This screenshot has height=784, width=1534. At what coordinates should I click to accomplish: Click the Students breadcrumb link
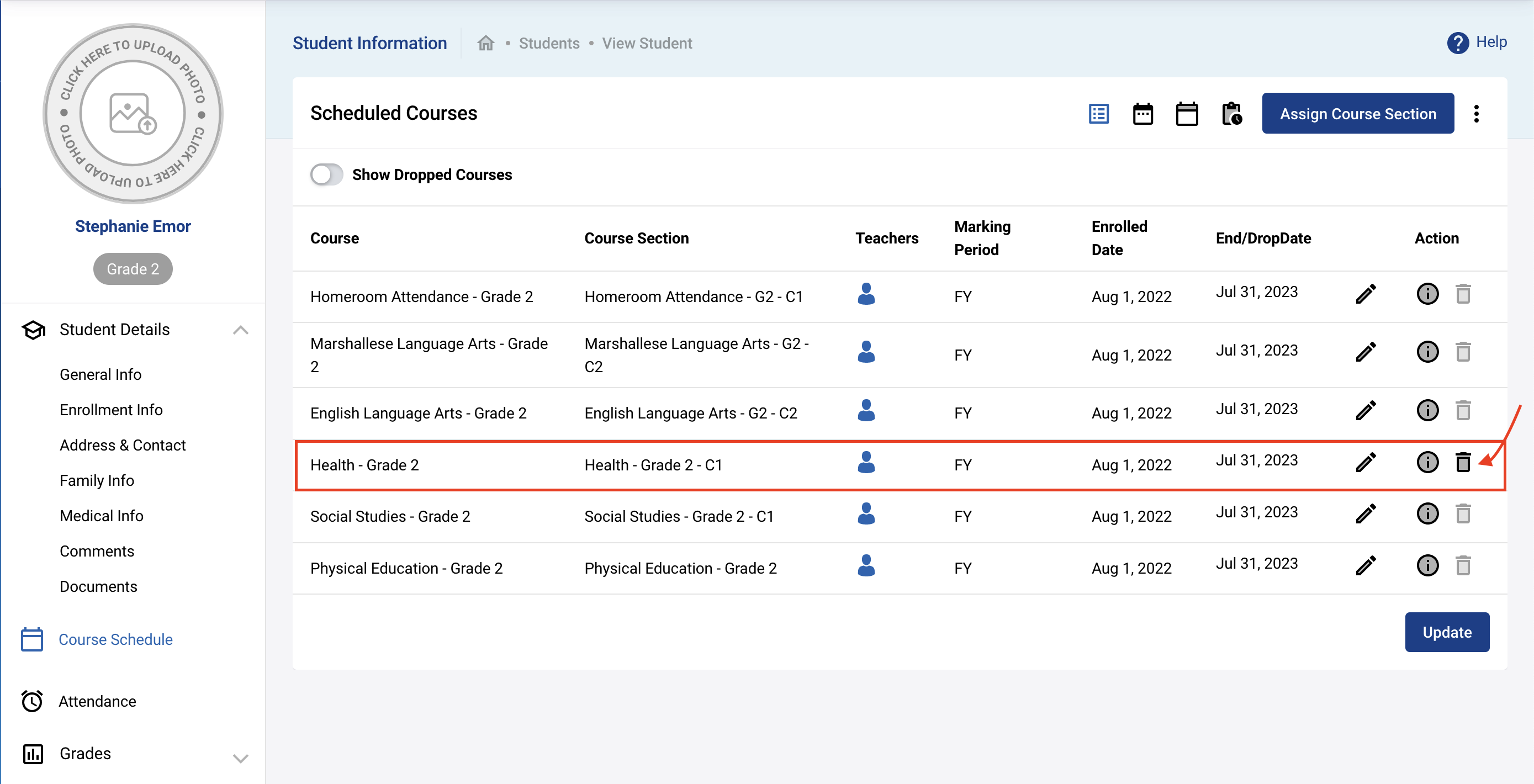coord(548,44)
